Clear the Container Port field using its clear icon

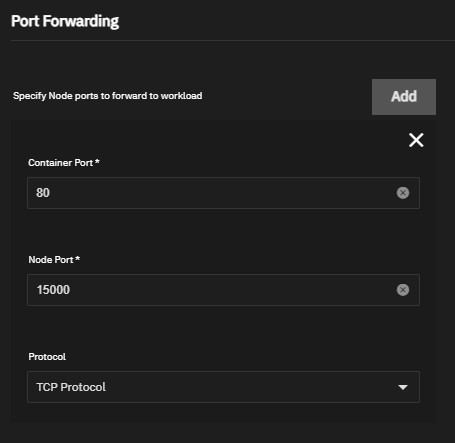(403, 193)
